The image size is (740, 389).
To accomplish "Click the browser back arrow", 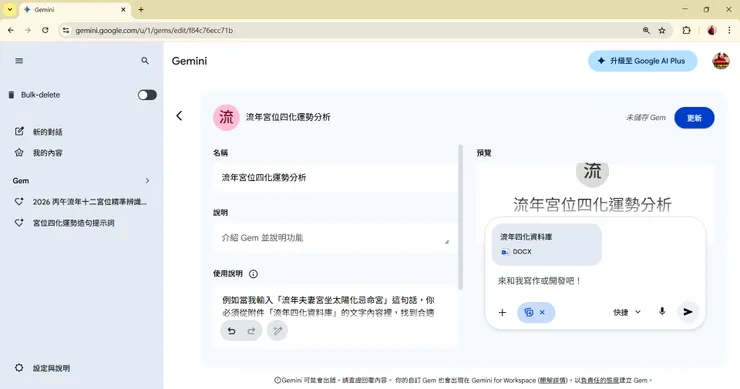I will coord(11,30).
